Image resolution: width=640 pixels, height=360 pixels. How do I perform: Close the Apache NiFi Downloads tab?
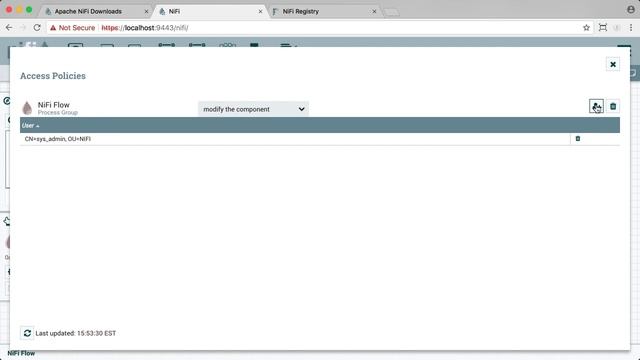click(x=146, y=11)
